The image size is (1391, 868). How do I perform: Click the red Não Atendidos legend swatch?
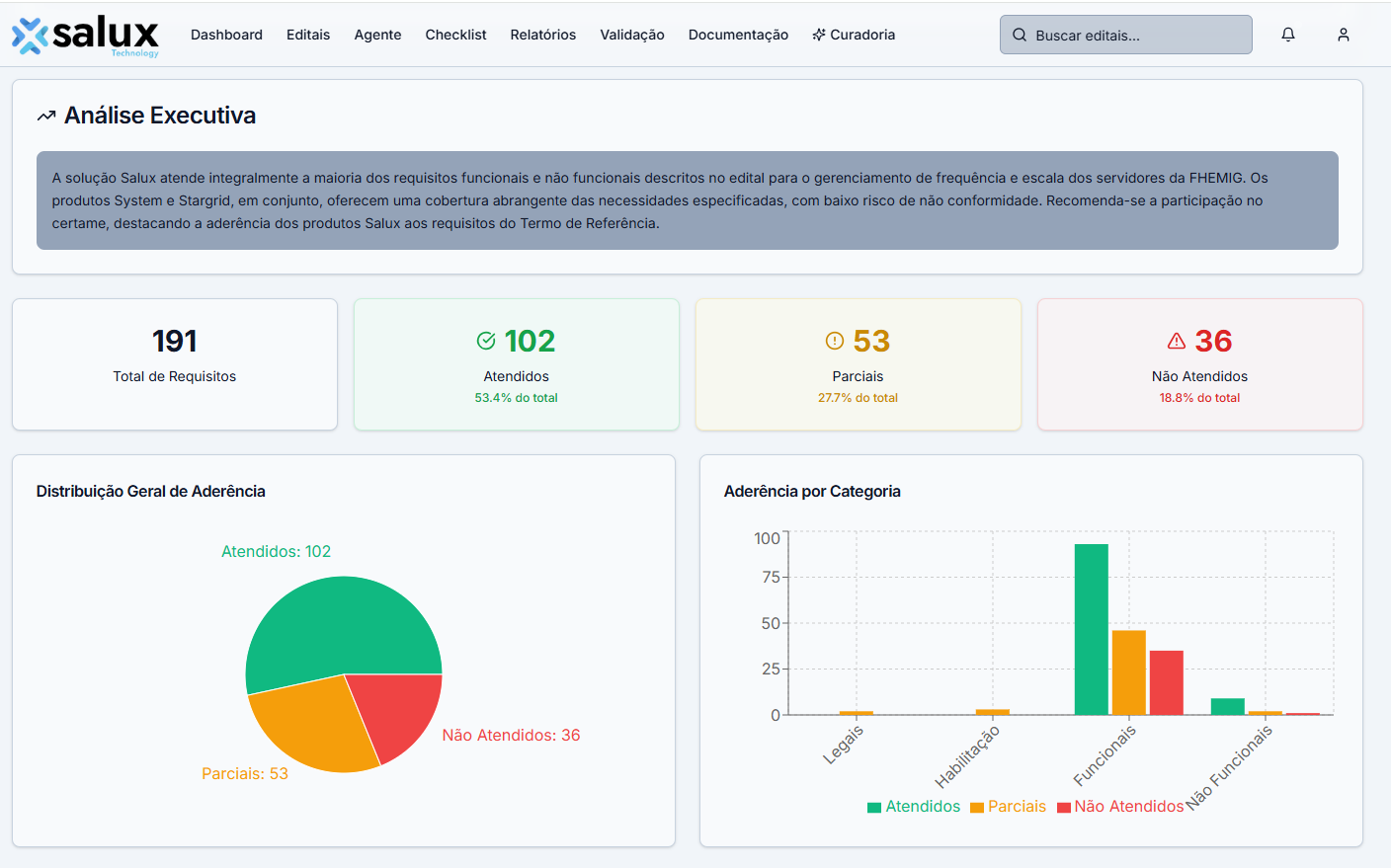pos(1064,808)
